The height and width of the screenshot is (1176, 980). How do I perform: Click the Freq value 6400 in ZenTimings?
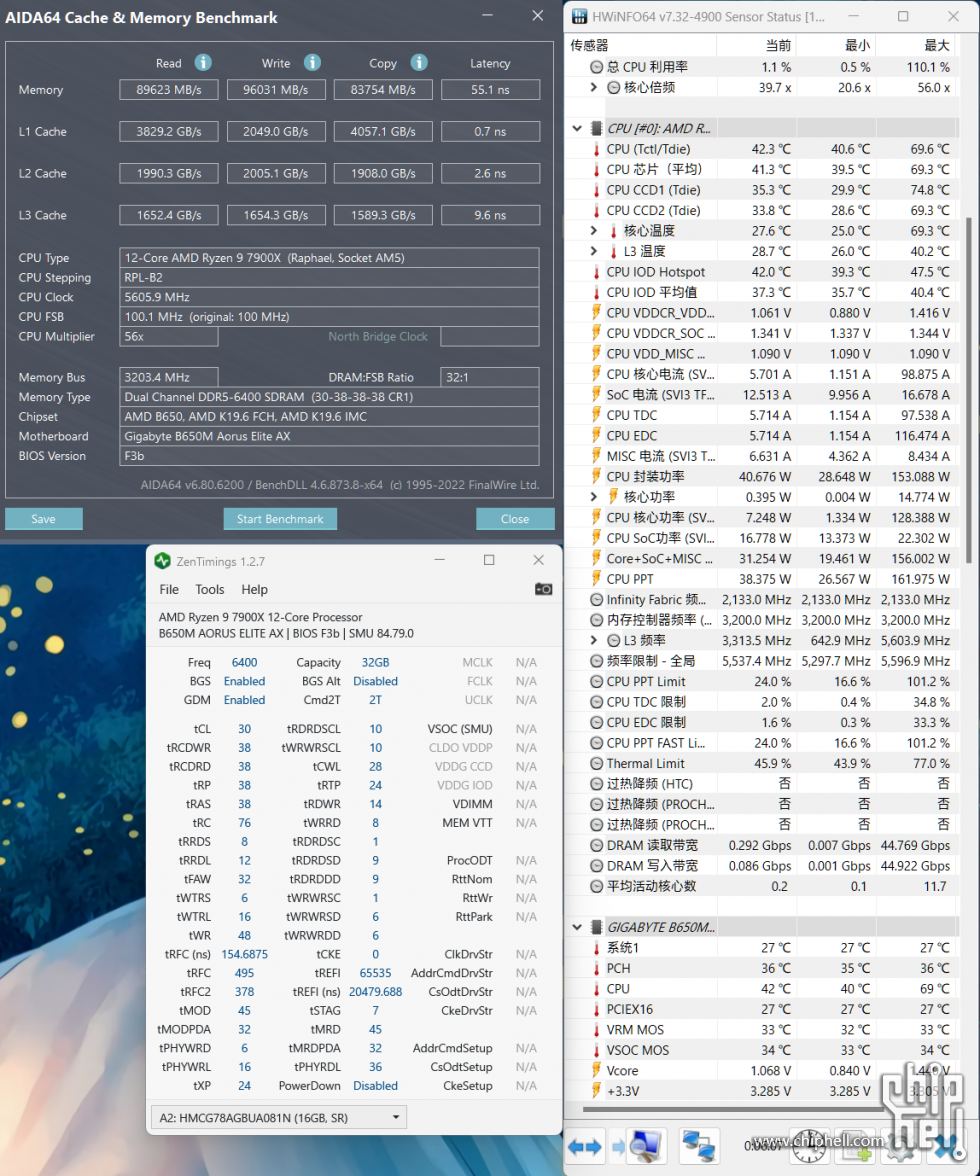244,662
